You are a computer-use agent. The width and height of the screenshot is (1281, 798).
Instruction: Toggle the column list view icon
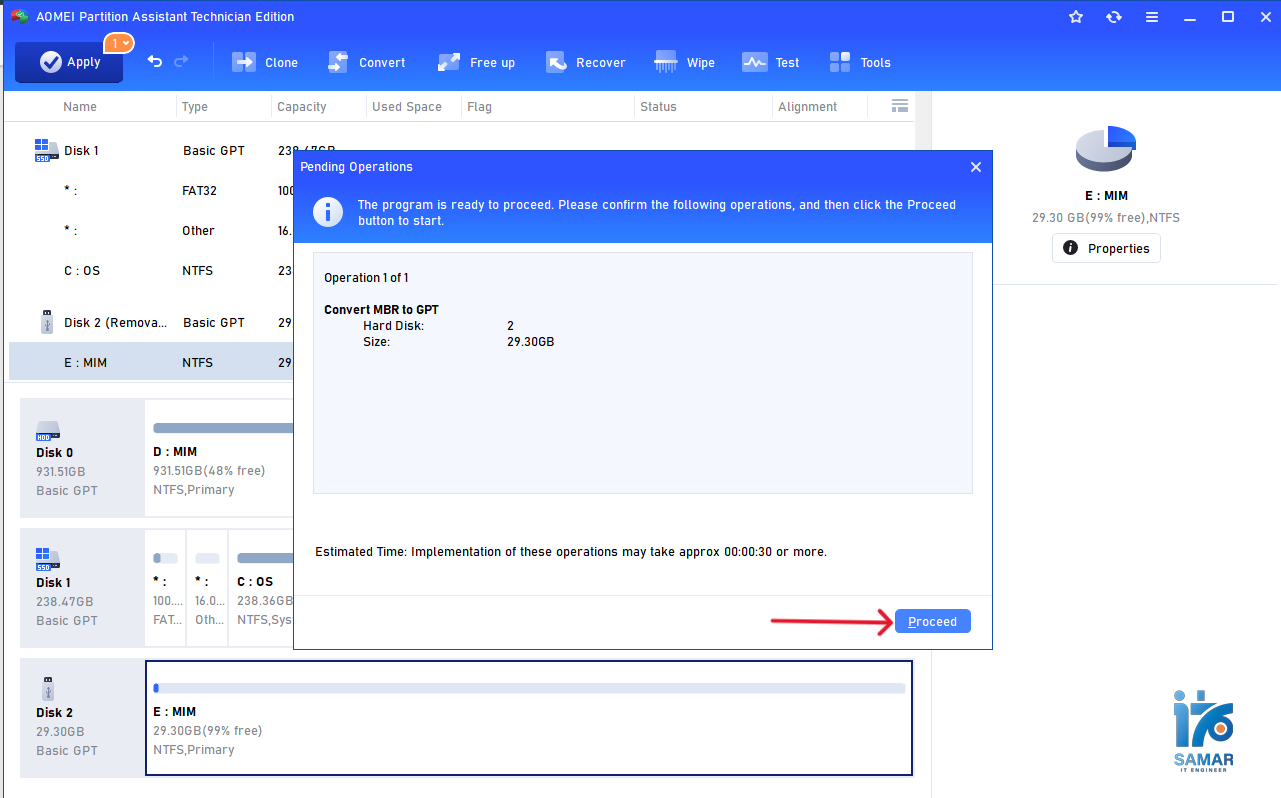(899, 106)
